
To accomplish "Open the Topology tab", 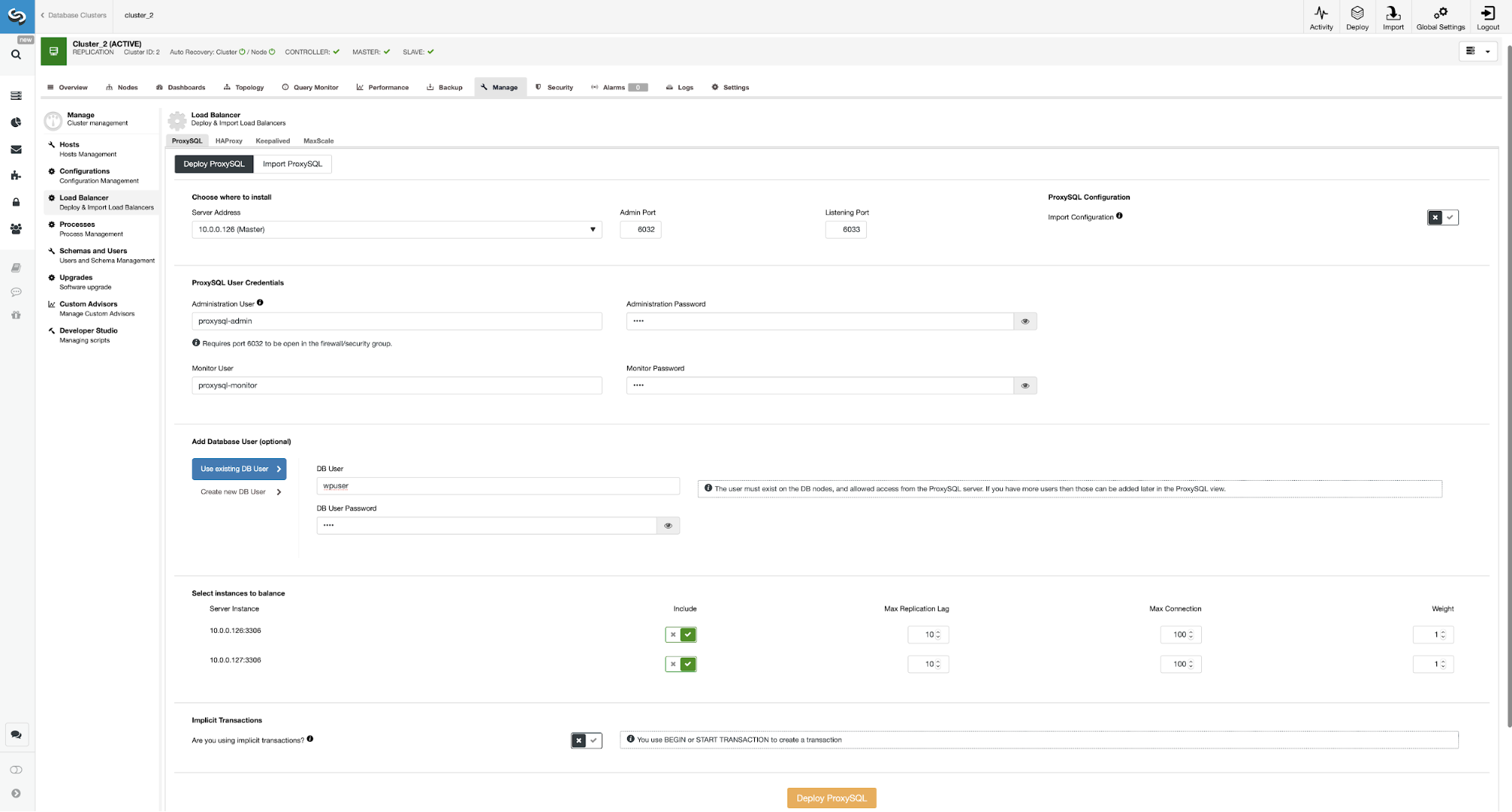I will (244, 87).
